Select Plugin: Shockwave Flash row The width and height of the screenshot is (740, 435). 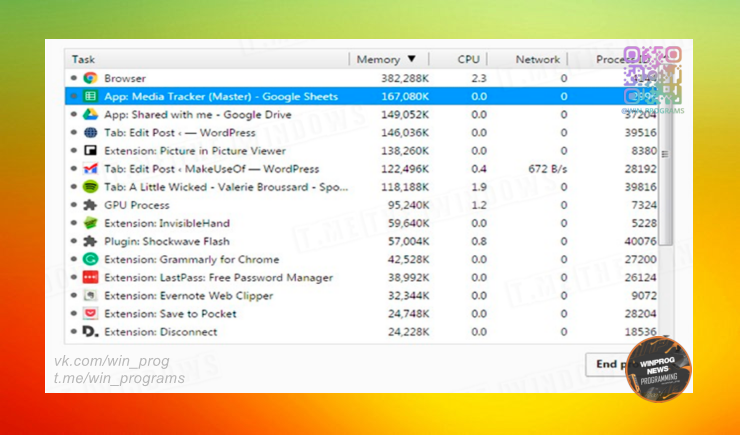pos(362,241)
